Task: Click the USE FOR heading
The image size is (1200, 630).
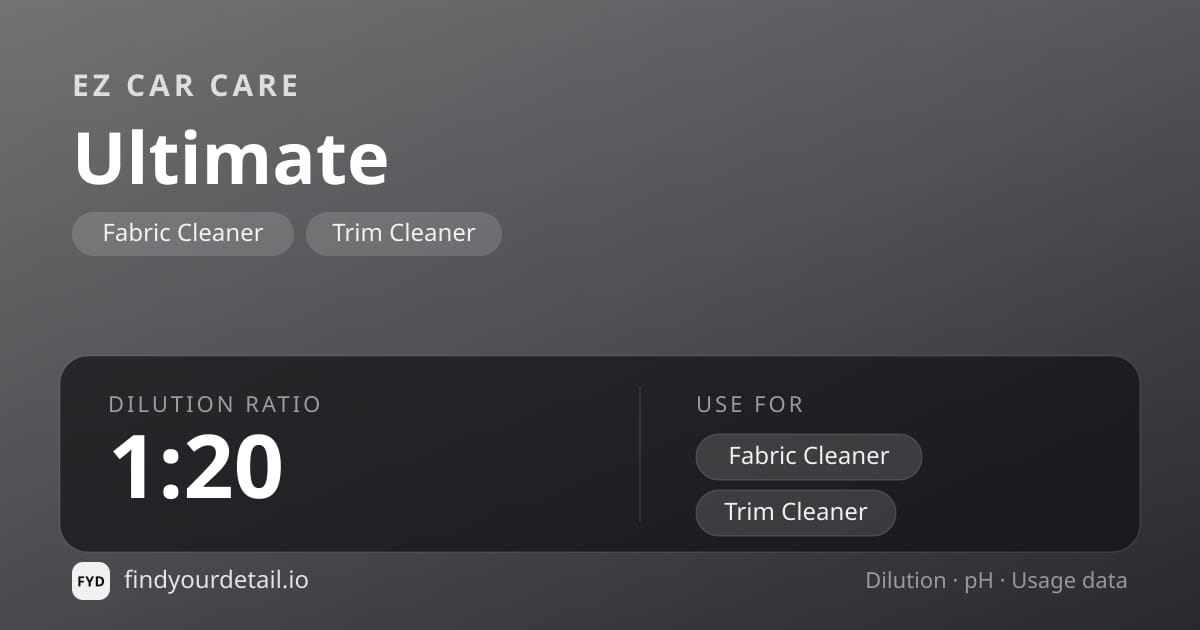Action: (750, 404)
